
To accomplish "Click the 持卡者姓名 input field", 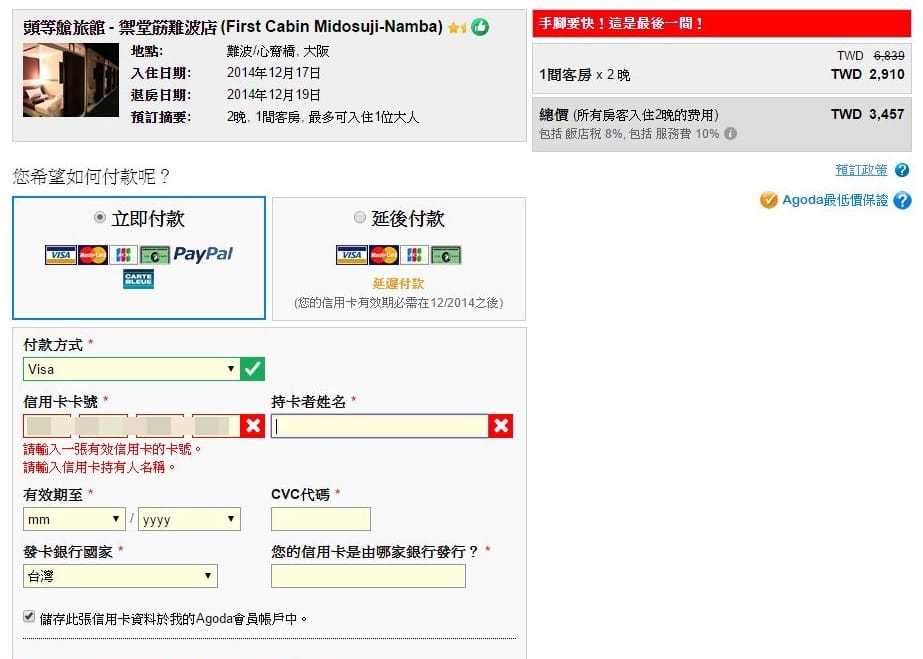I will click(x=380, y=426).
